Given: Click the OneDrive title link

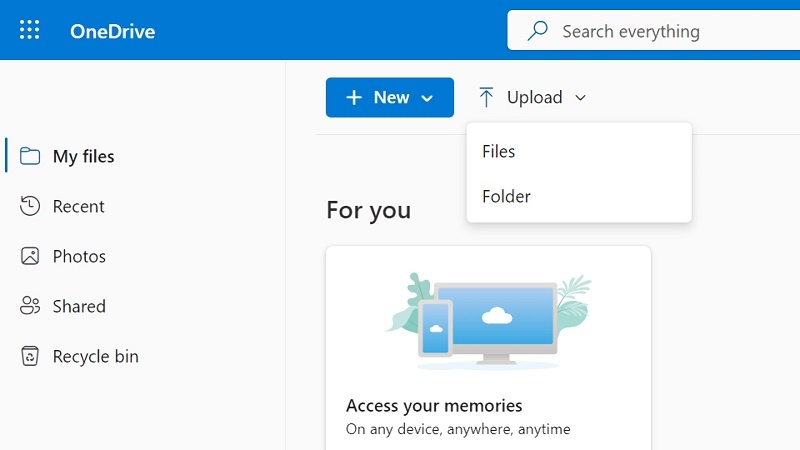Looking at the screenshot, I should coord(112,31).
